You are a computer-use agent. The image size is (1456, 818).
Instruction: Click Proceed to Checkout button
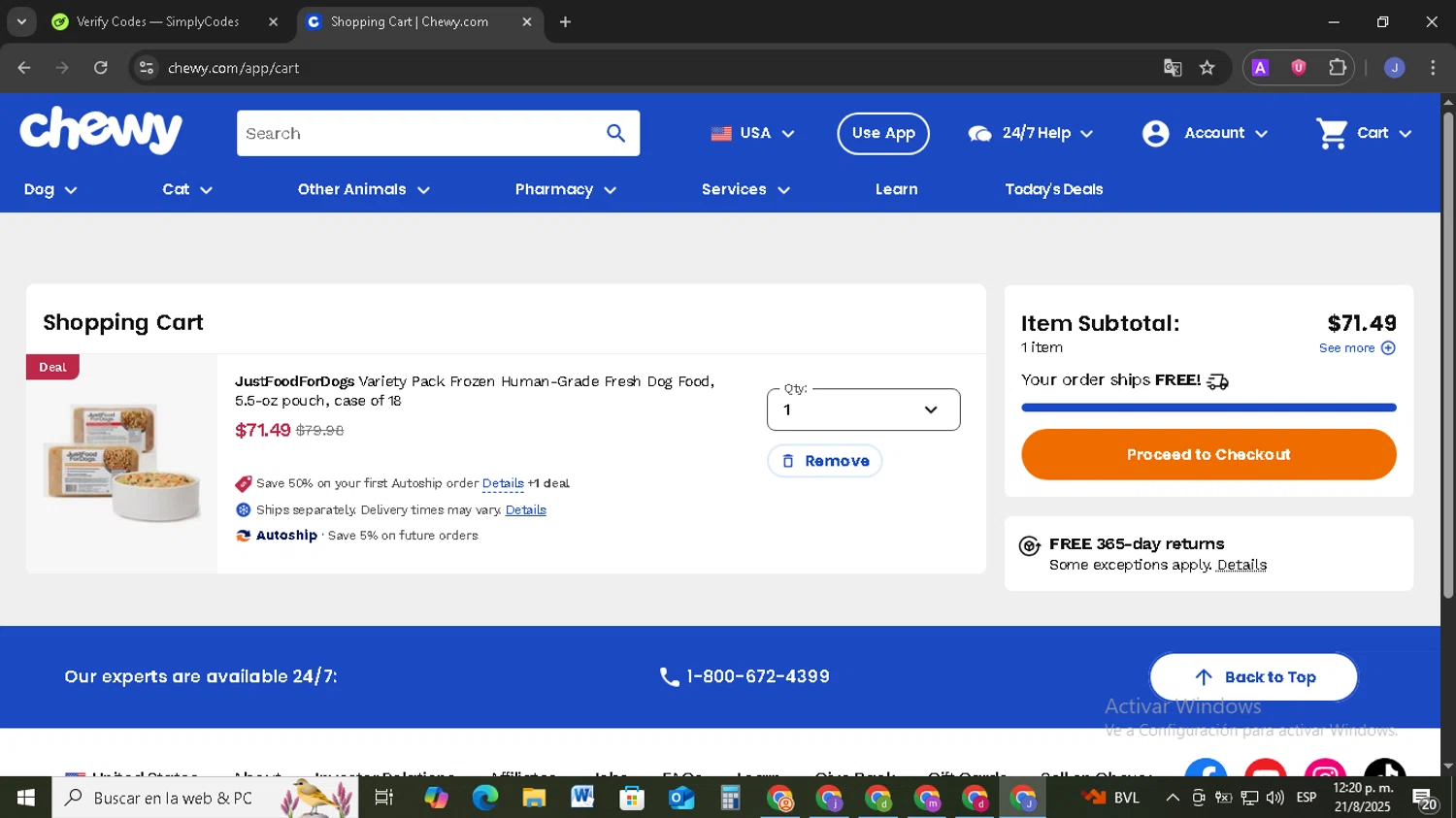pyautogui.click(x=1208, y=454)
